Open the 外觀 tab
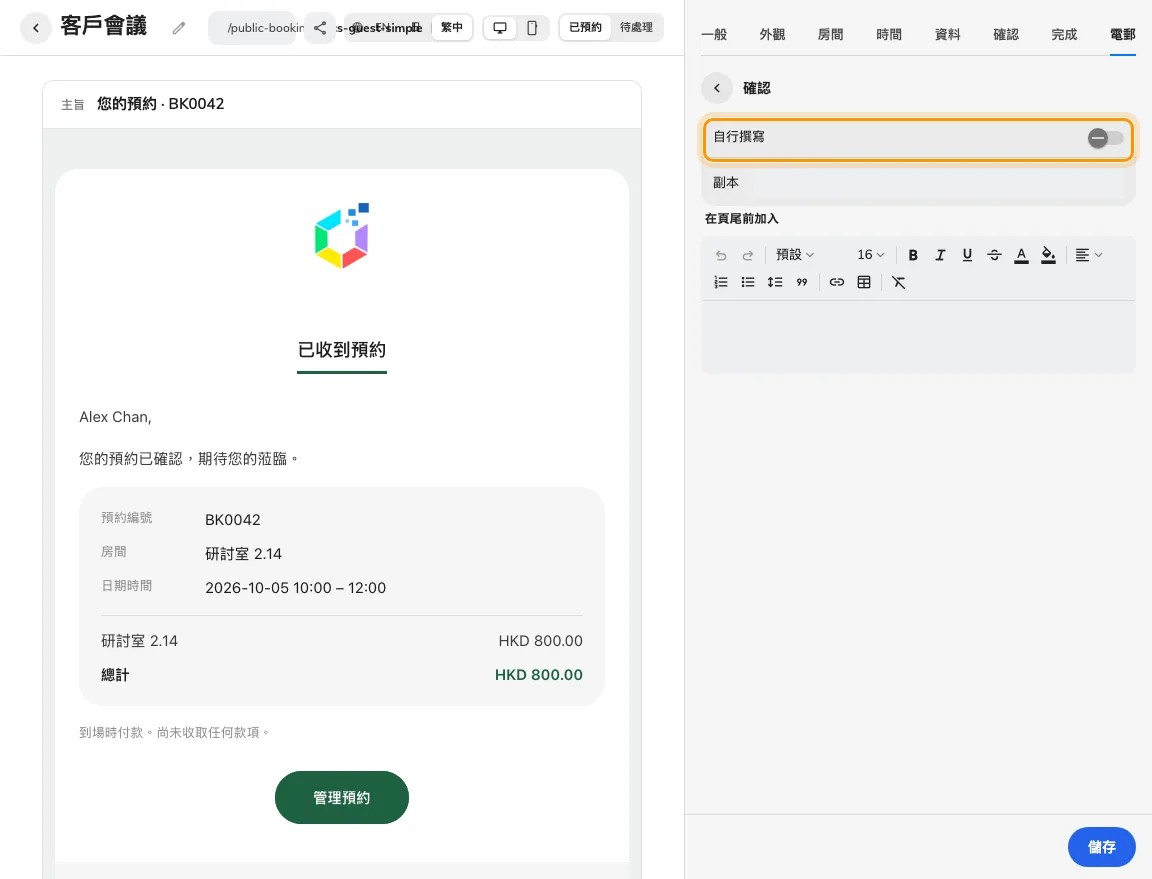The image size is (1152, 879). pyautogui.click(x=772, y=35)
